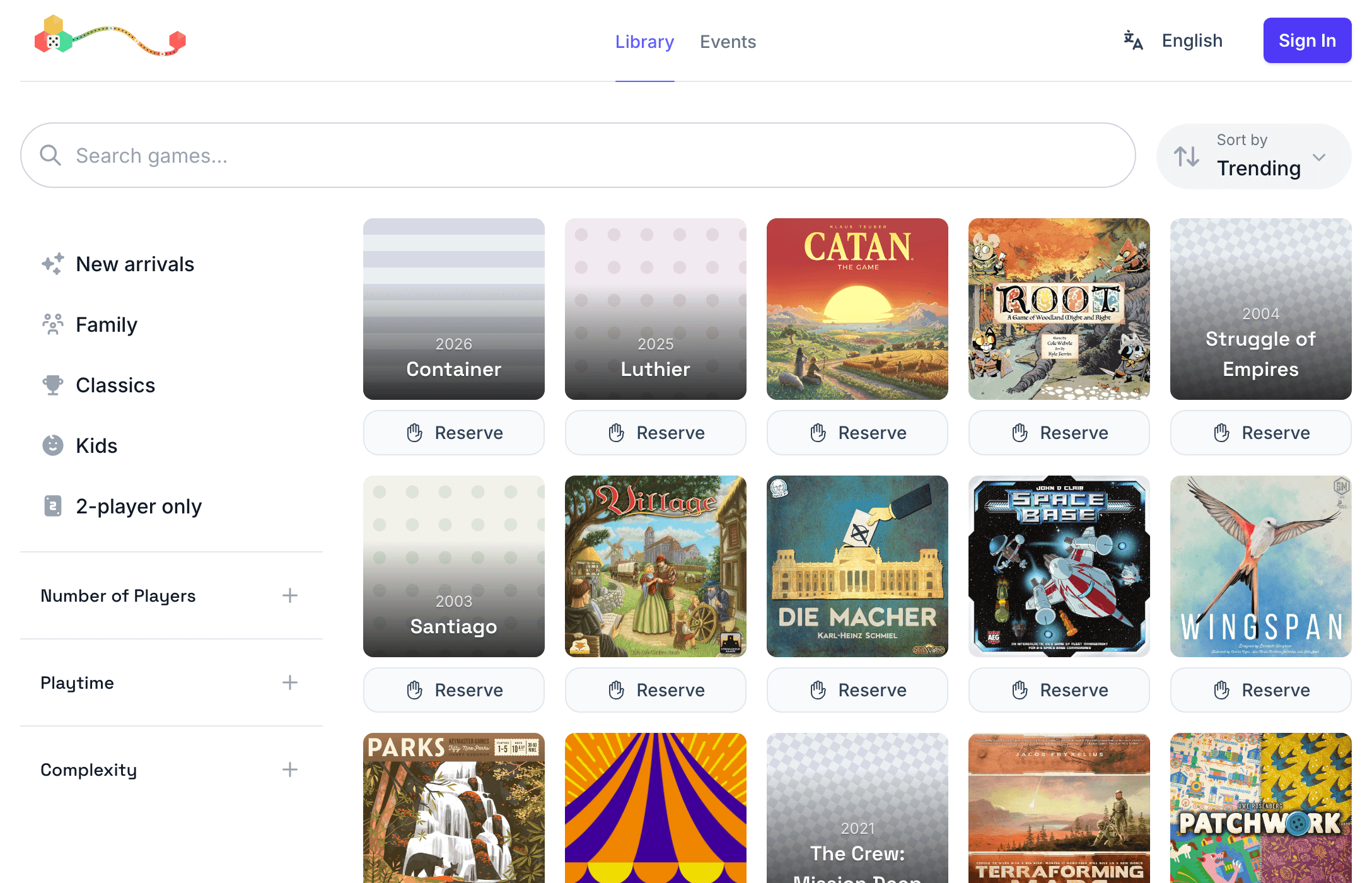
Task: Click hand icon on Die Macher's Reserve button
Action: click(818, 690)
